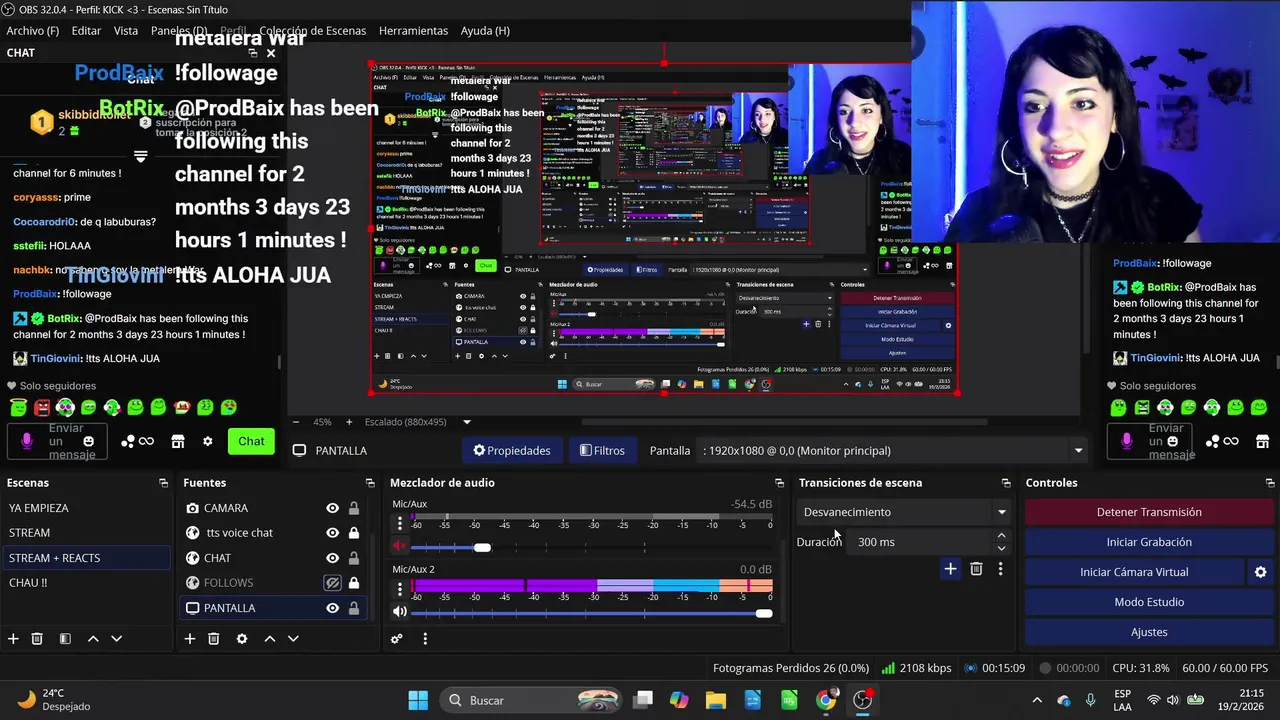Open the Ayuda menu
Image resolution: width=1280 pixels, height=720 pixels.
(485, 31)
